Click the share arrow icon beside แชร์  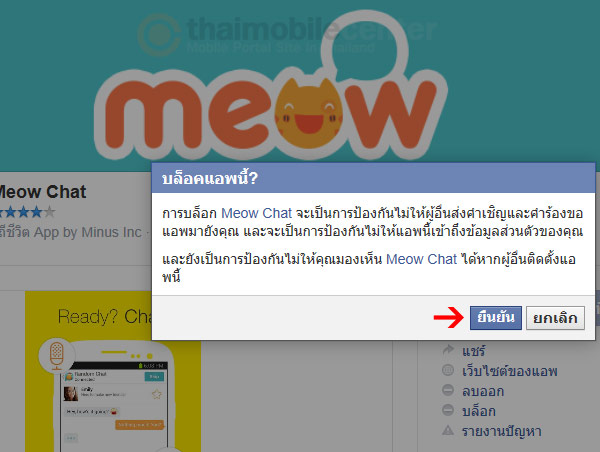click(448, 349)
